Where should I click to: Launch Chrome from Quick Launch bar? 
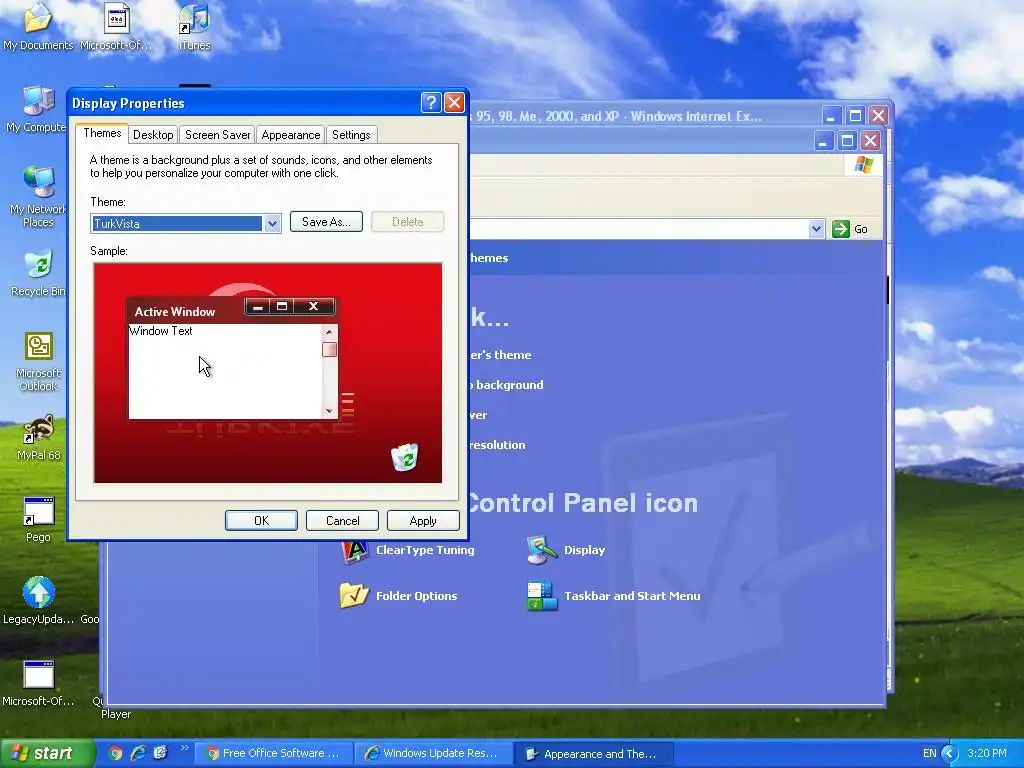coord(116,753)
